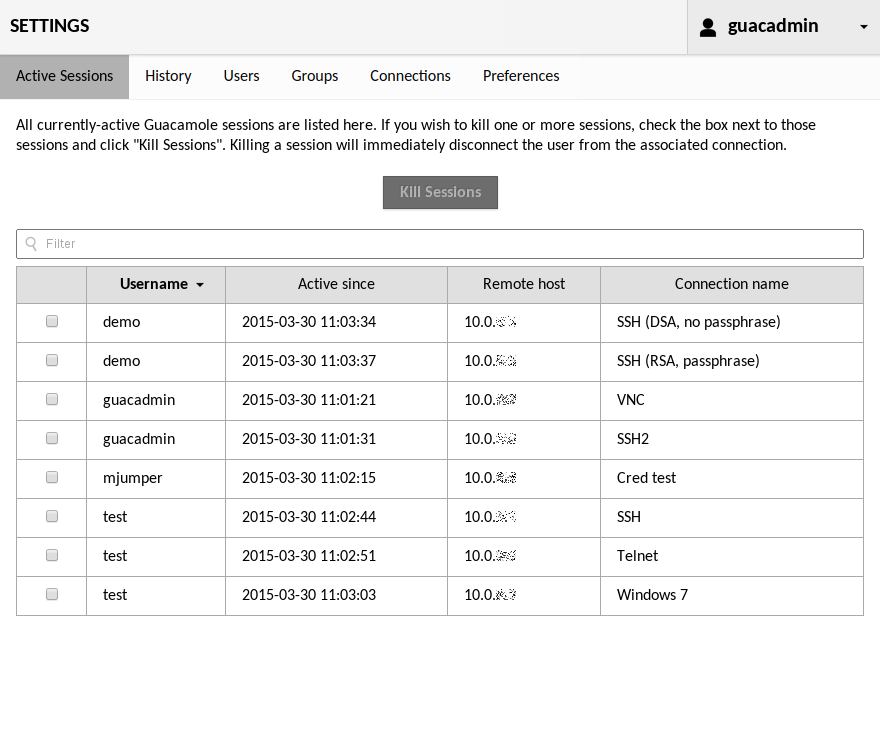Switch to the Groups tab

(x=314, y=75)
